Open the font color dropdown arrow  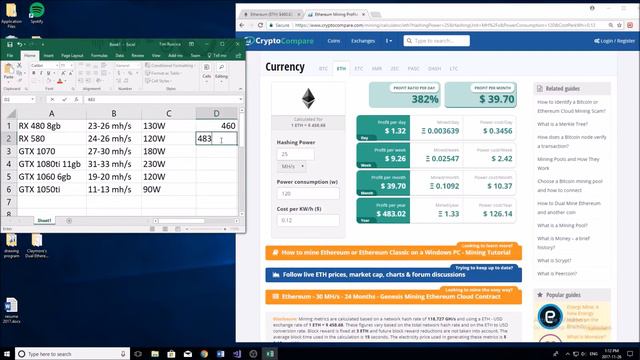tap(65, 81)
